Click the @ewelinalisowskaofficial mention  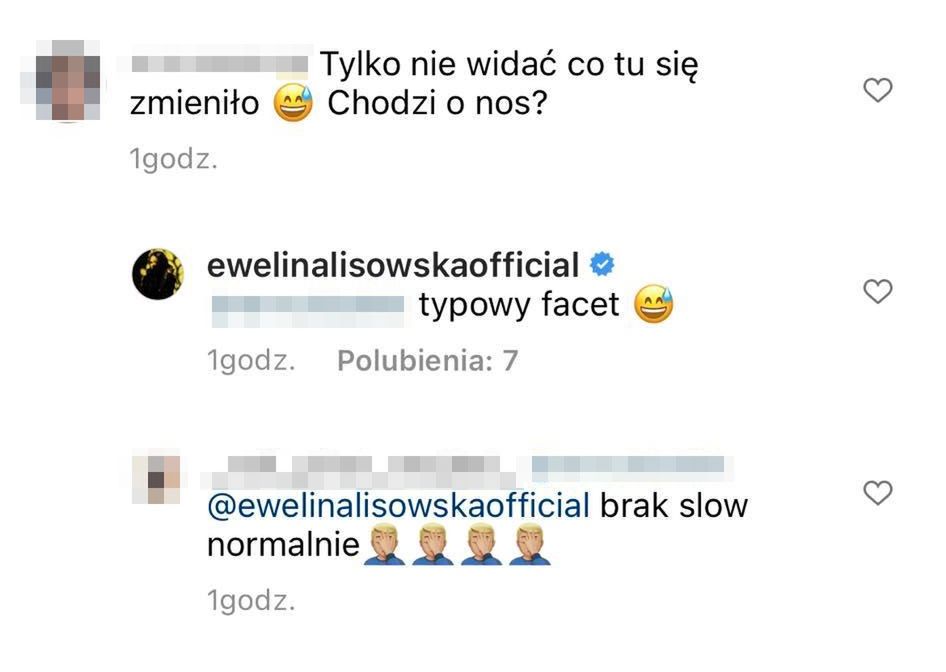tap(398, 505)
